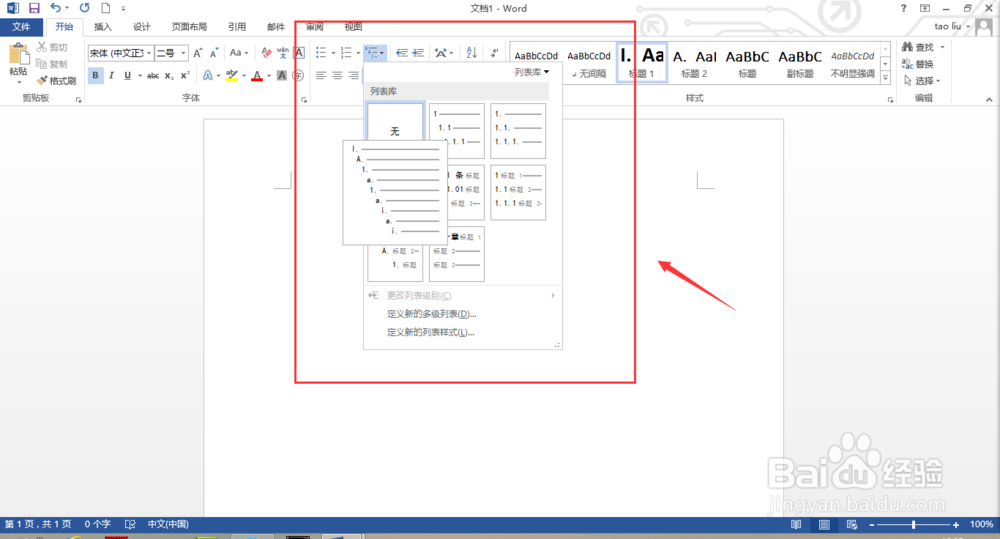
Task: Activate the 格式刷 format painter
Action: (x=56, y=80)
